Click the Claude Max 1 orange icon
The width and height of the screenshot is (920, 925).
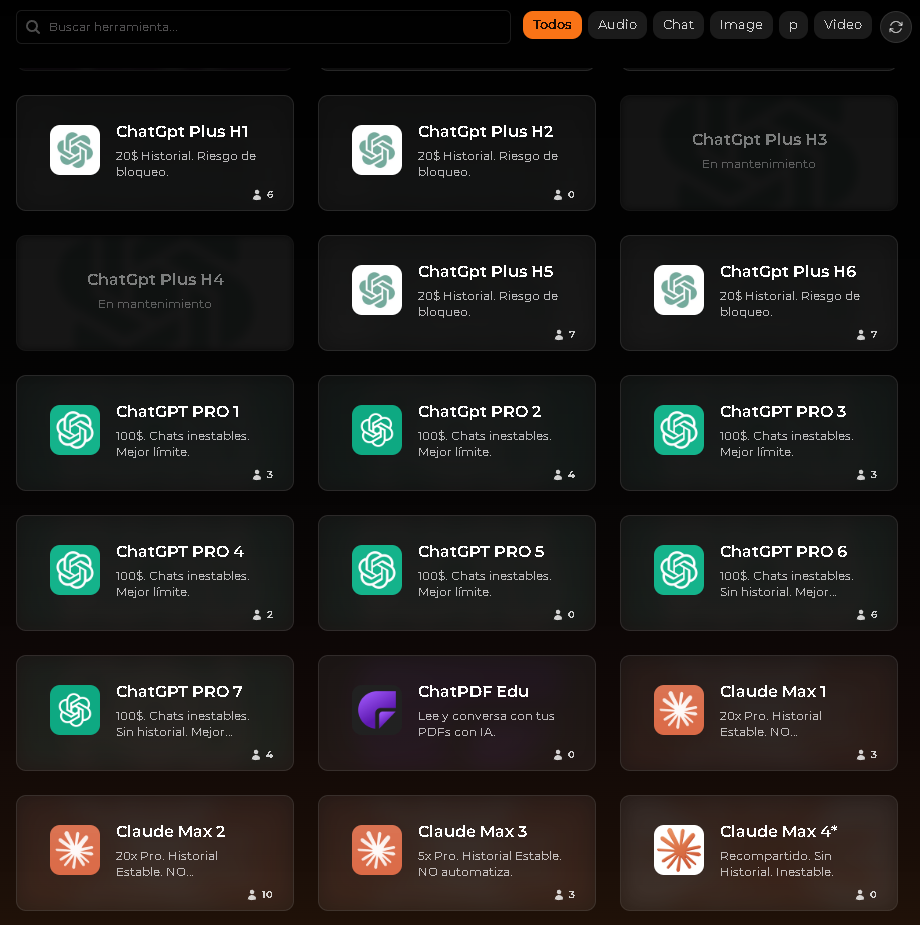(x=679, y=710)
